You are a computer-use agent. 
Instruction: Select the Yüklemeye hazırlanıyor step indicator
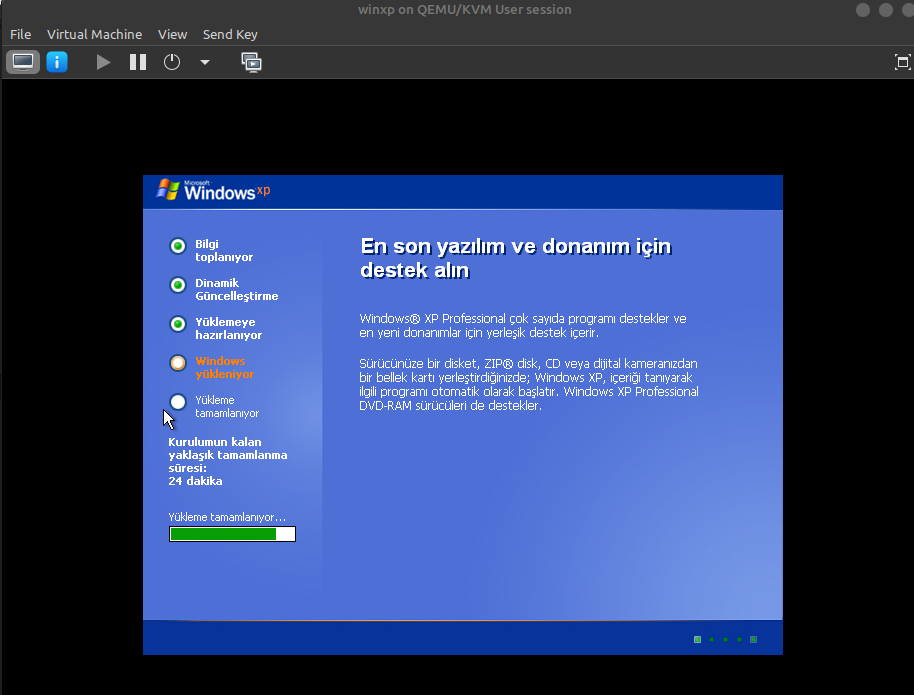pyautogui.click(x=178, y=324)
